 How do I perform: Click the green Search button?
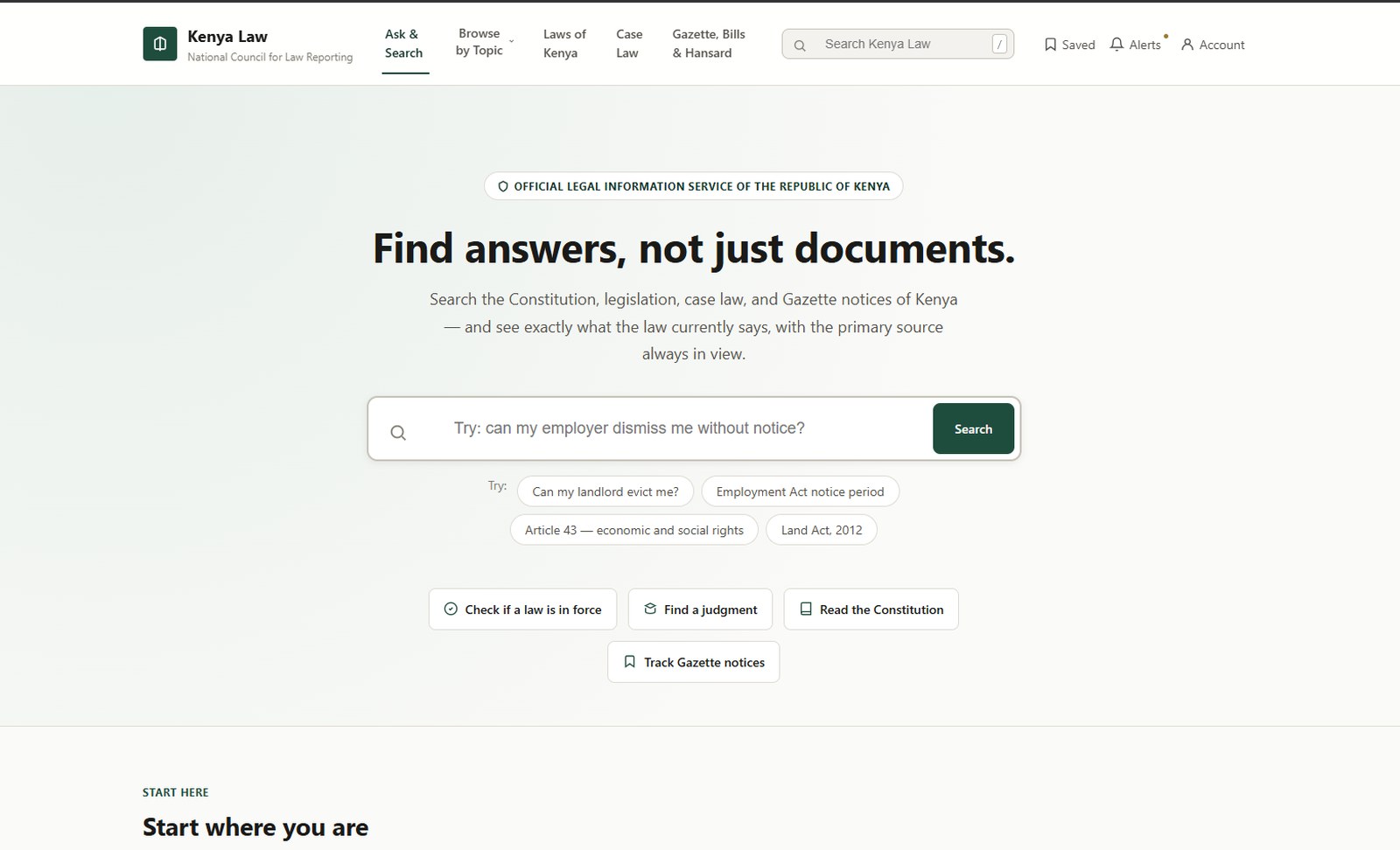pyautogui.click(x=973, y=428)
